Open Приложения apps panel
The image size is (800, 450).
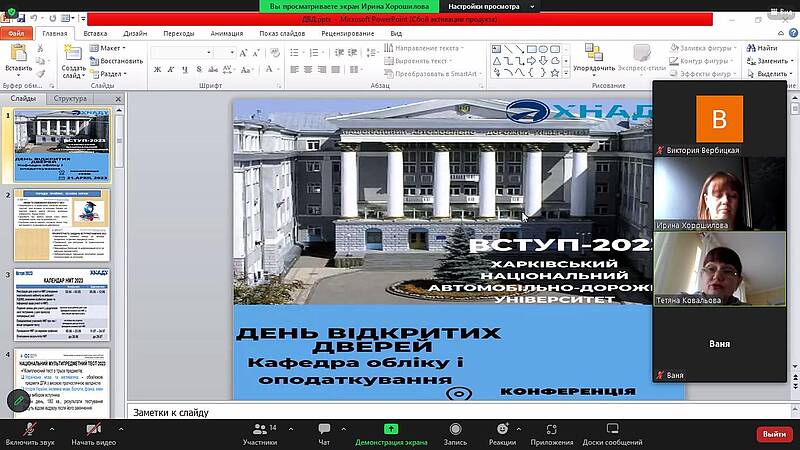[x=552, y=435]
